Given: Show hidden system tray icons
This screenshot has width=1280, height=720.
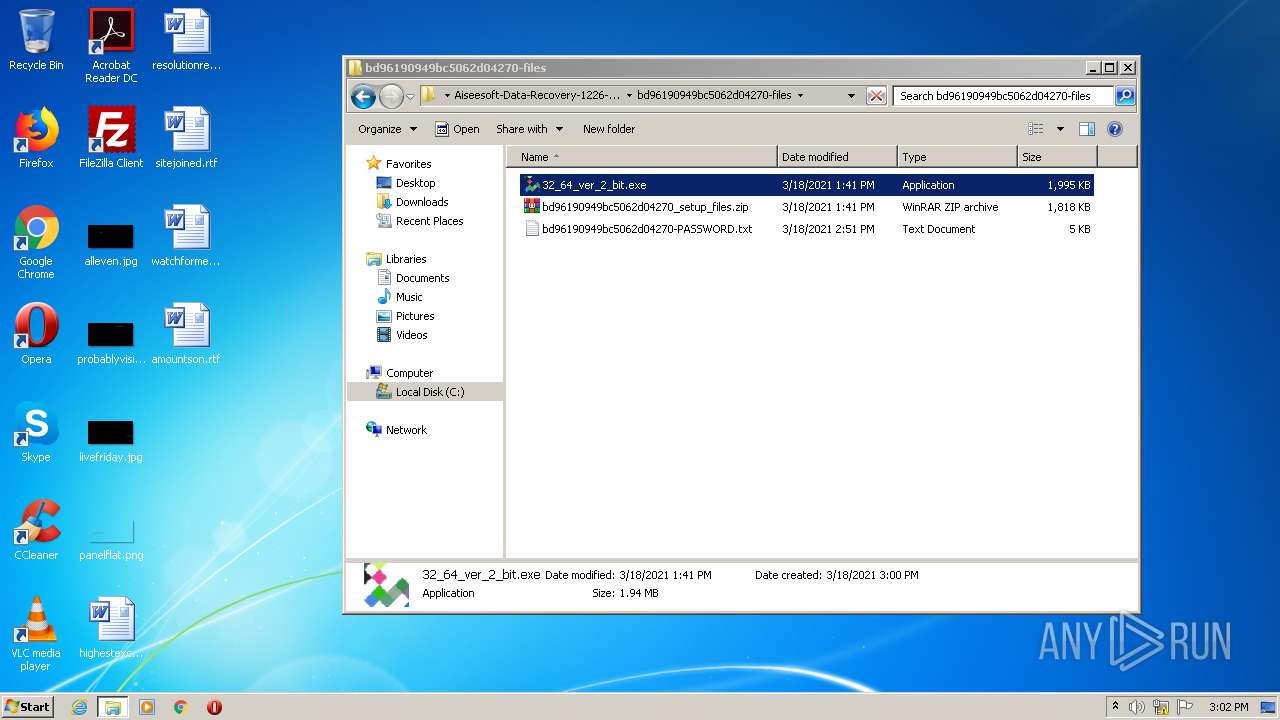Looking at the screenshot, I should [x=1115, y=707].
